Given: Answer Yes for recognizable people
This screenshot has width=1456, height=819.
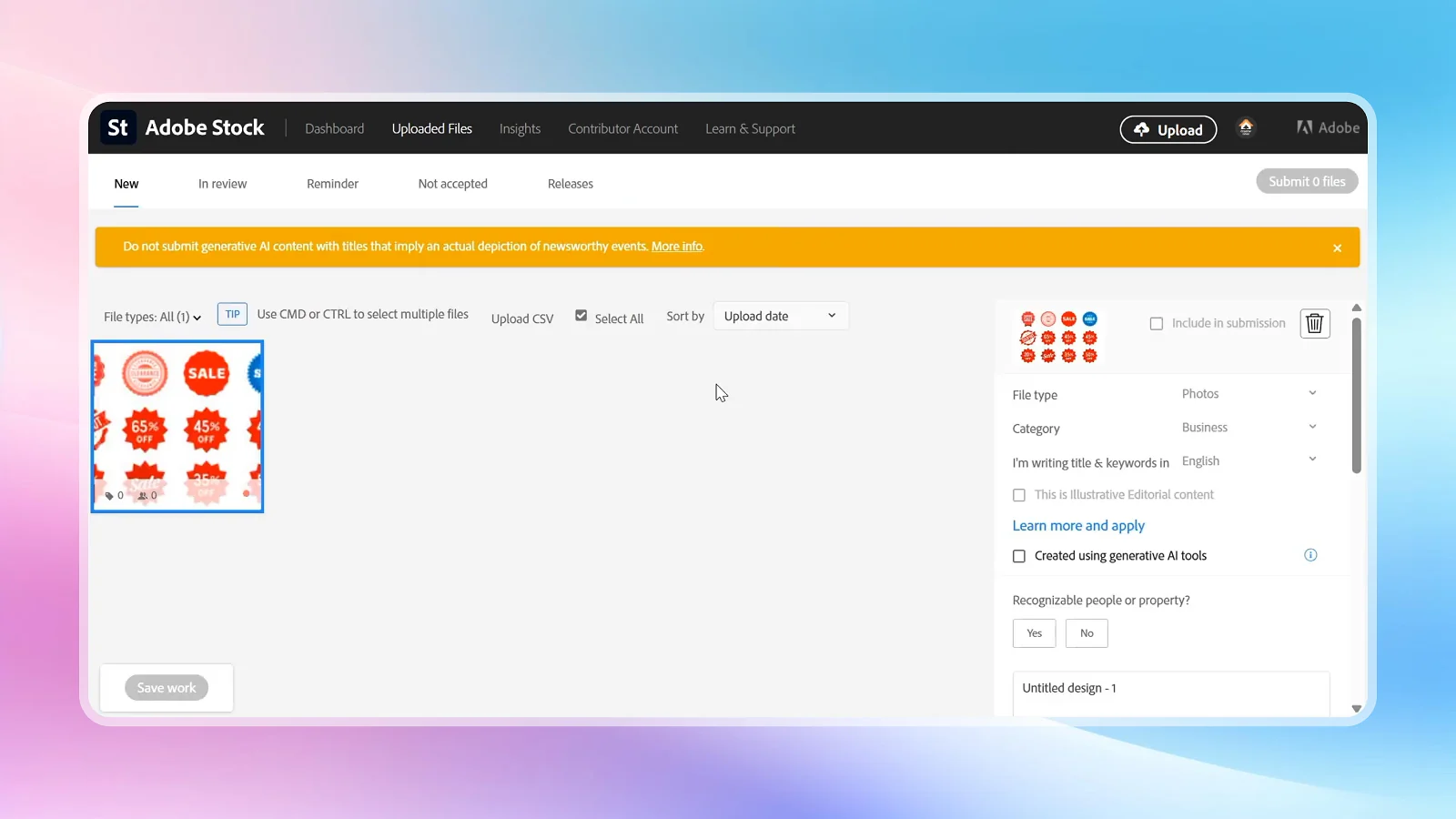Looking at the screenshot, I should point(1034,633).
